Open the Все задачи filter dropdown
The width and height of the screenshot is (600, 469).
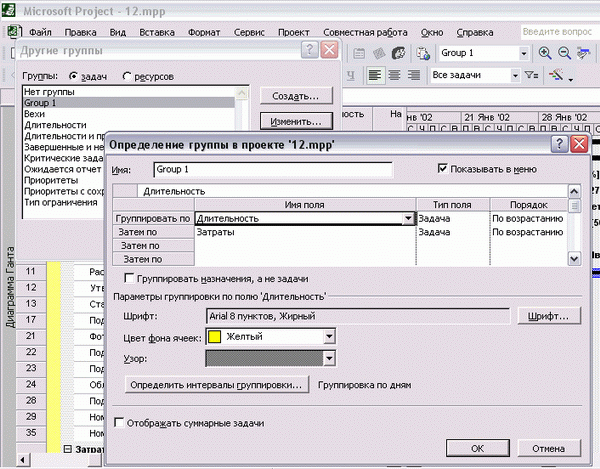pos(515,75)
